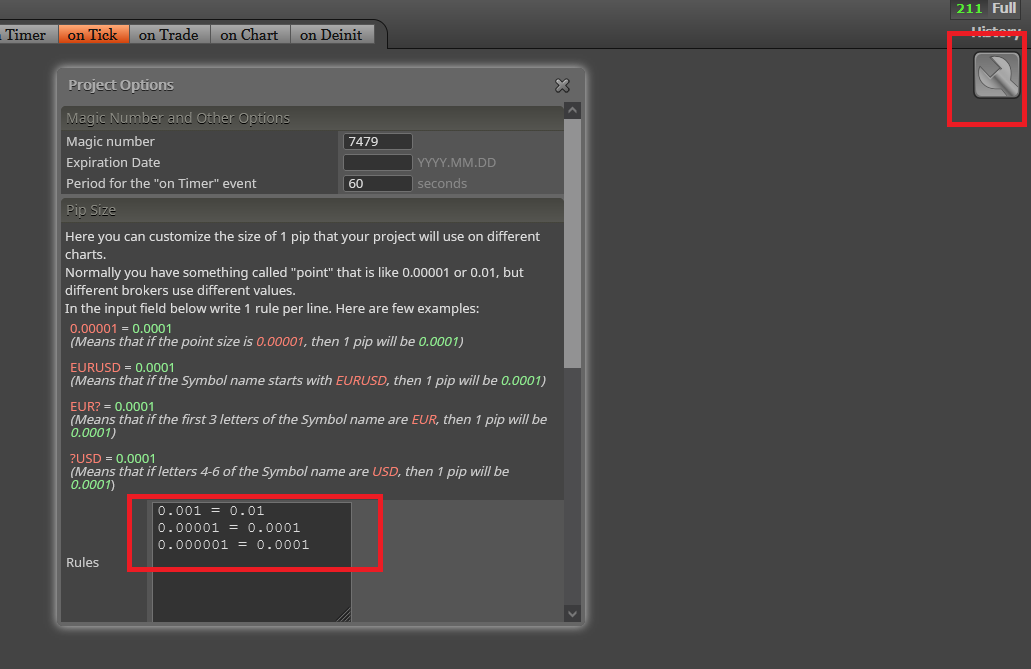The height and width of the screenshot is (669, 1031).
Task: Open the wrench Project Options icon
Action: click(997, 76)
